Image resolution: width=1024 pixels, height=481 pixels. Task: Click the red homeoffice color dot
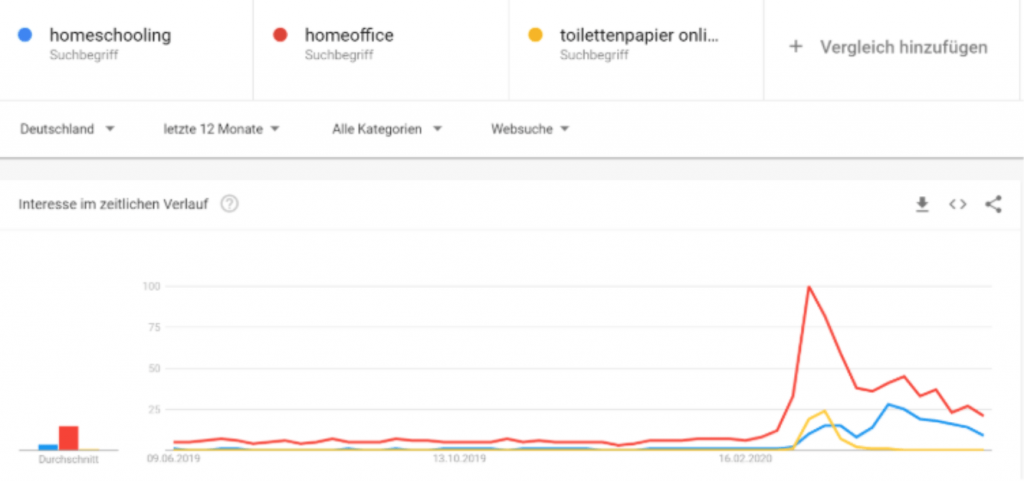click(x=280, y=35)
